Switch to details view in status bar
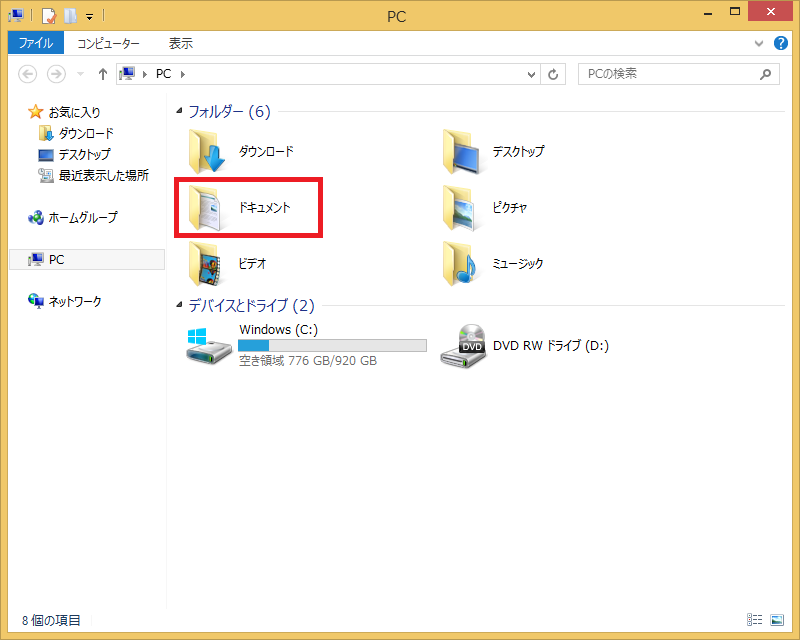 755,620
